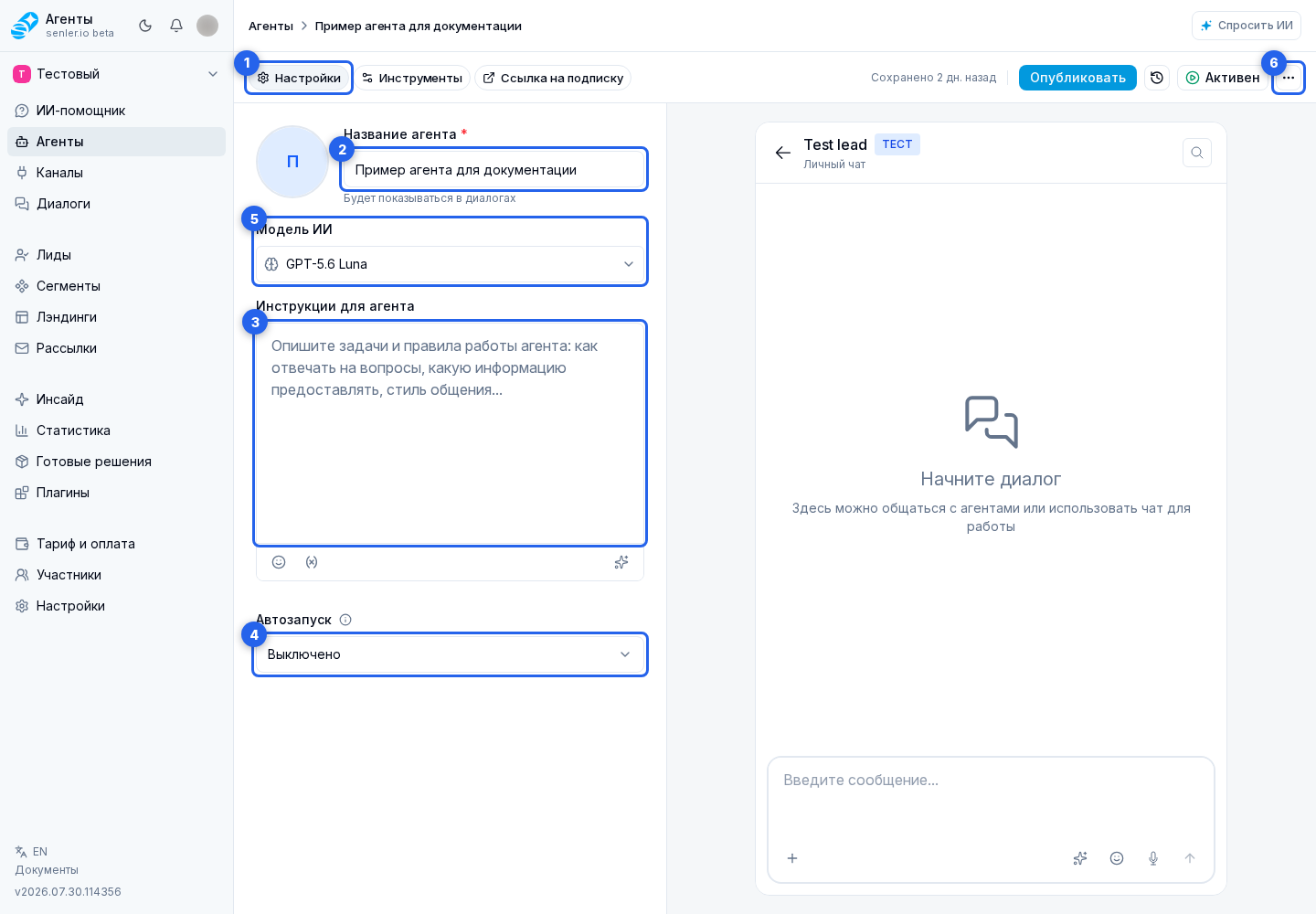
Task: Open version history clock icon
Action: pos(1157,78)
